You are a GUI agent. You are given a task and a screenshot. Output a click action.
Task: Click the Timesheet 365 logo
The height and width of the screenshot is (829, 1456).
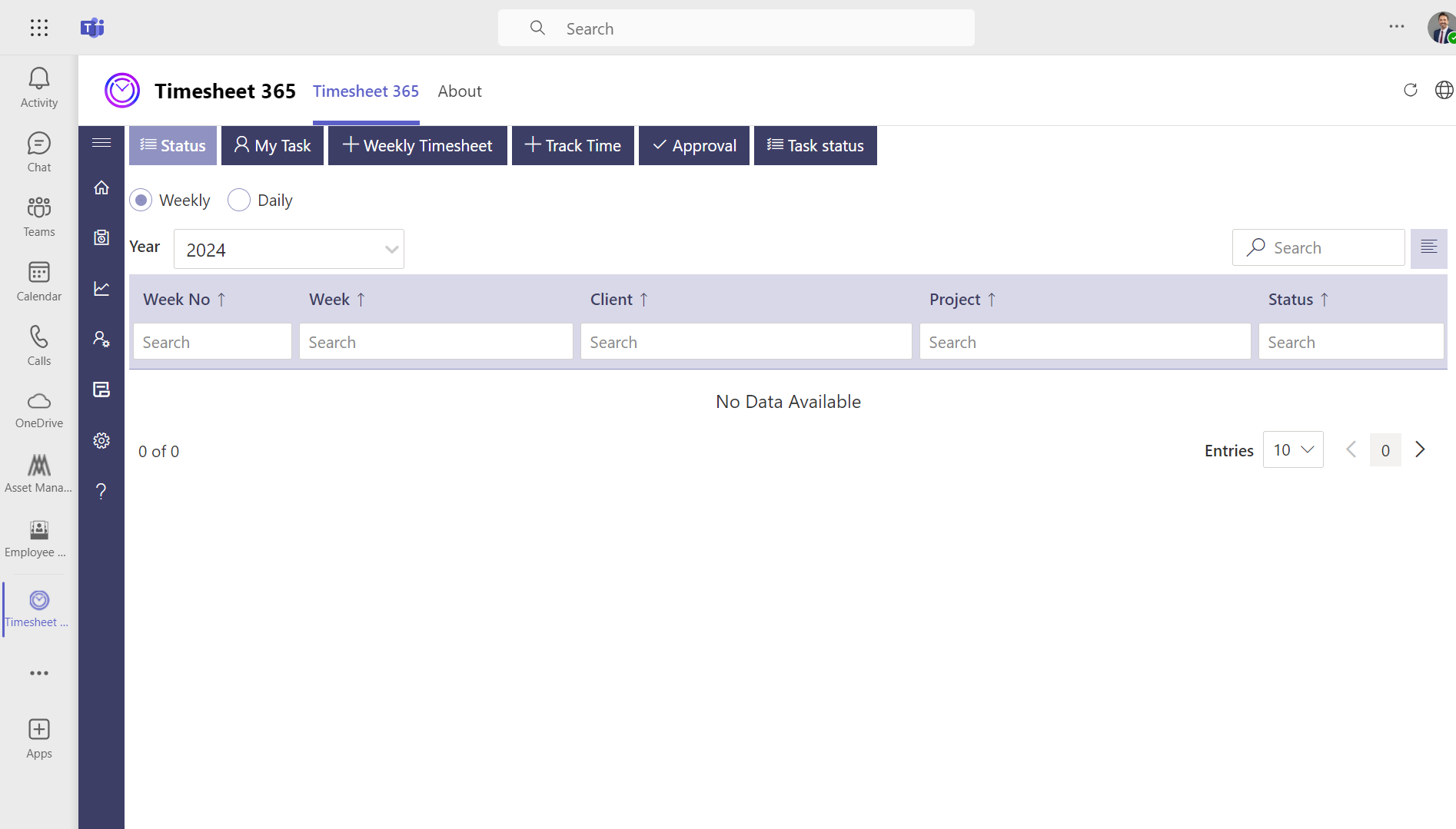[122, 91]
